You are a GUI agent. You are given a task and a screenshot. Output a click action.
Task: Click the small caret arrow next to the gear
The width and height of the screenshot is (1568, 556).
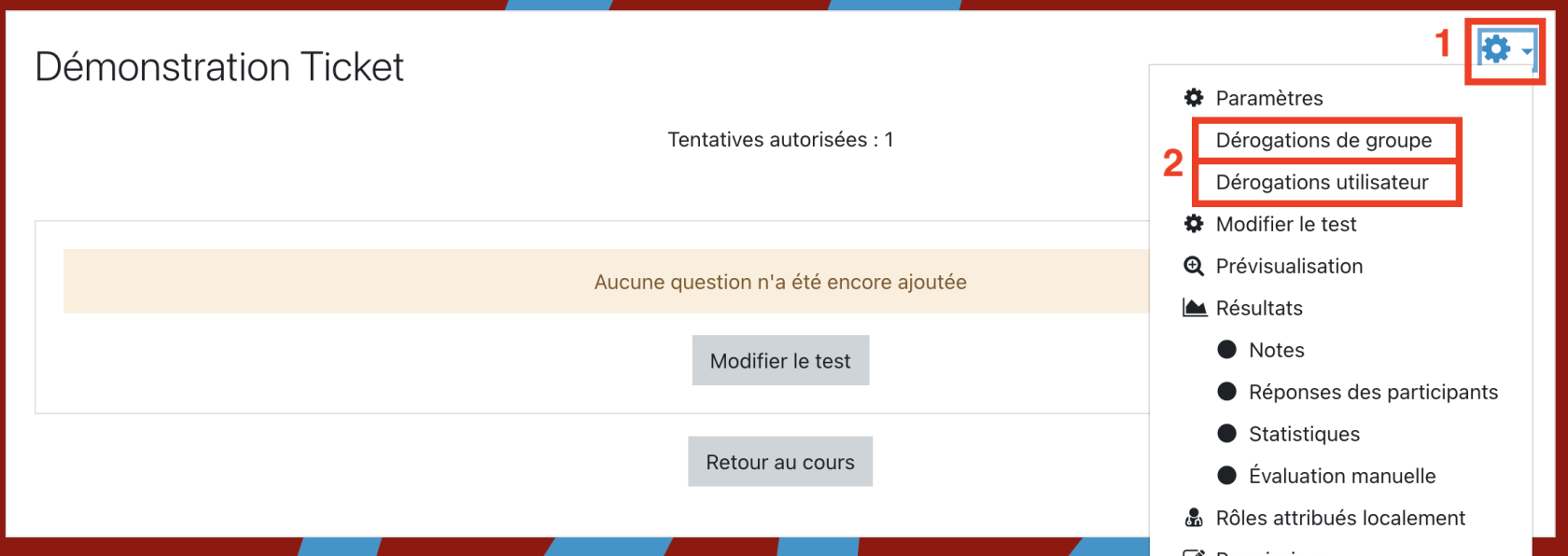tap(1527, 51)
